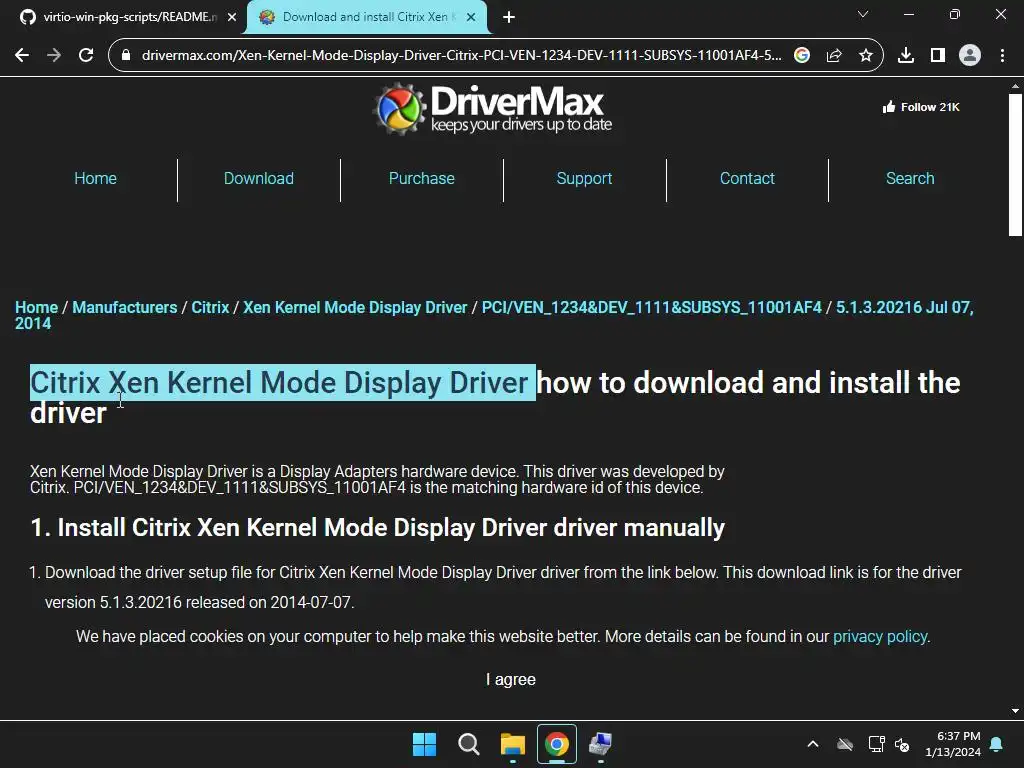Close the Citrix Xen download tab
Viewport: 1024px width, 768px height.
(471, 17)
